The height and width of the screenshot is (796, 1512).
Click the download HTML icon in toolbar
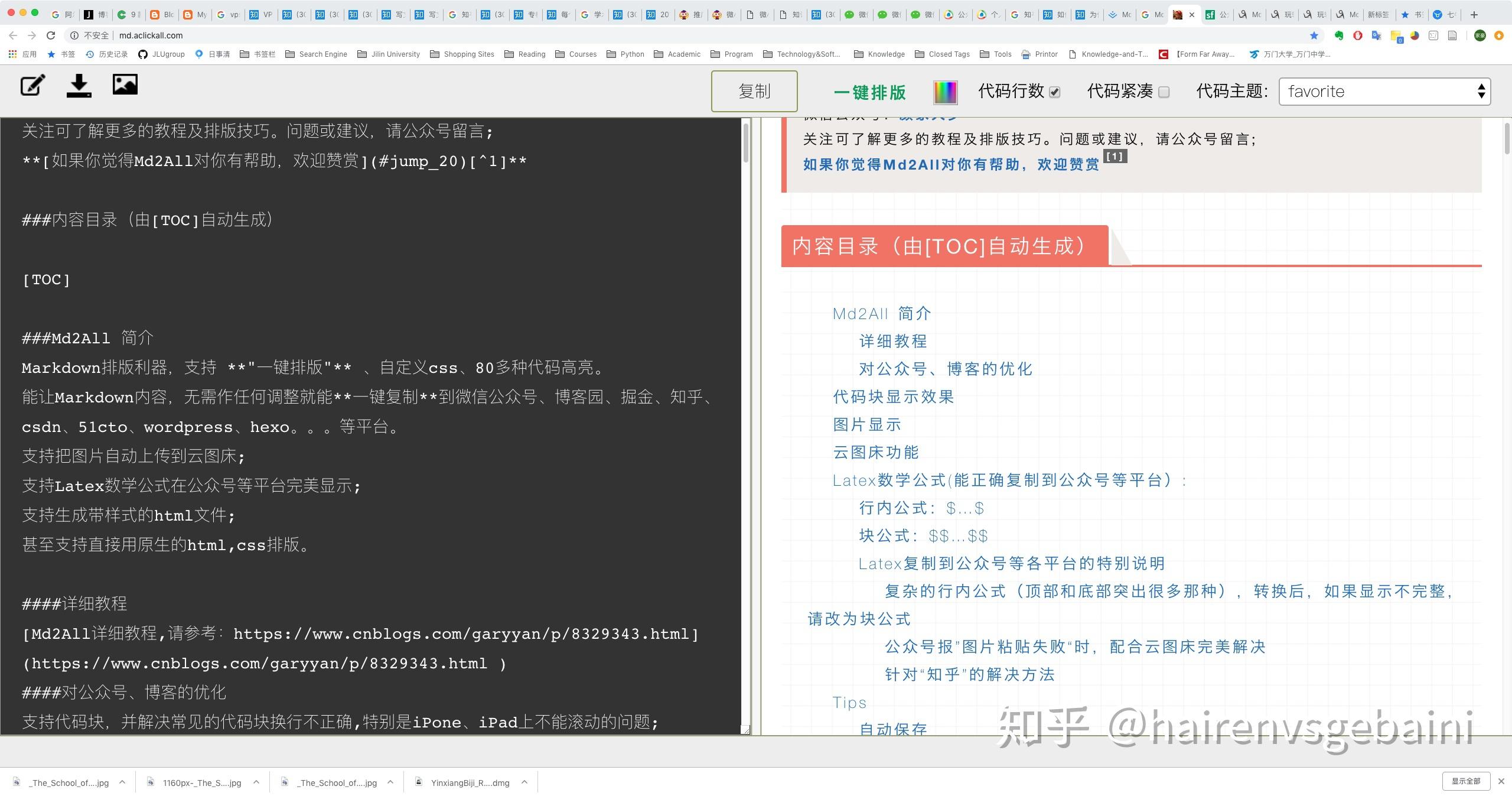click(x=79, y=85)
